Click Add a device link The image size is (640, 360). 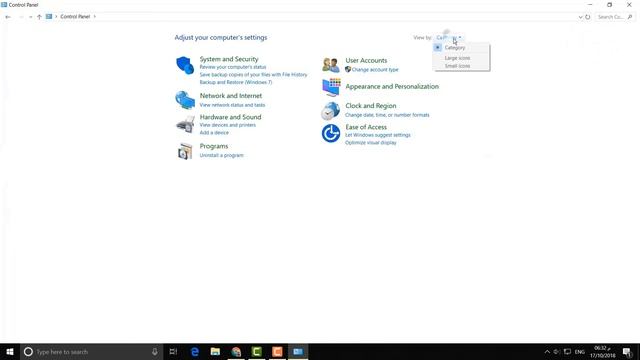tap(214, 133)
